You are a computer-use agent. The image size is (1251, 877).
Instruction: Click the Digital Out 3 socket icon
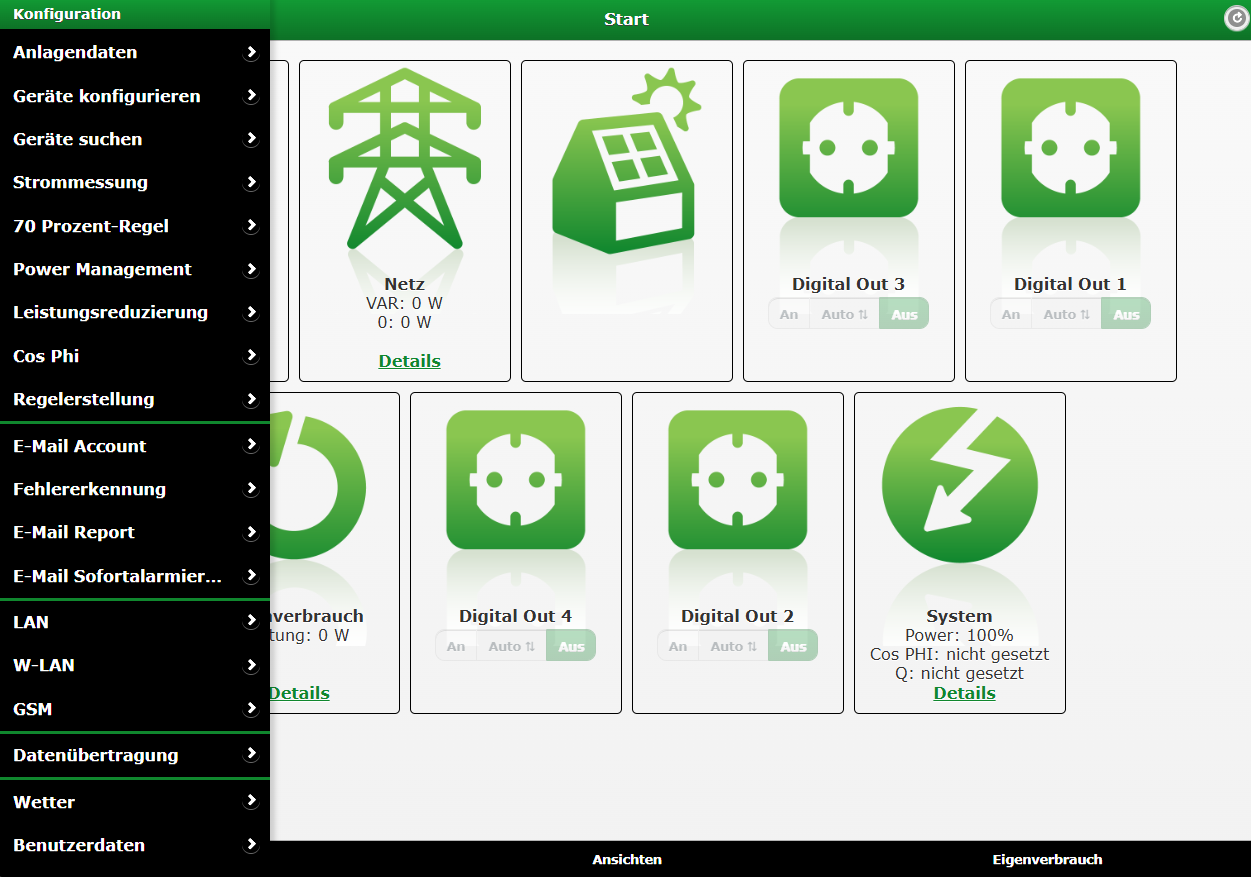(x=848, y=148)
